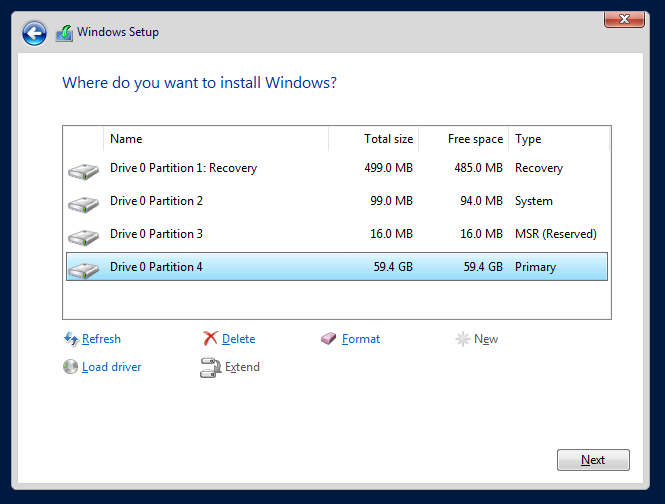Click the blue back arrow button
The image size is (665, 504).
[34, 33]
